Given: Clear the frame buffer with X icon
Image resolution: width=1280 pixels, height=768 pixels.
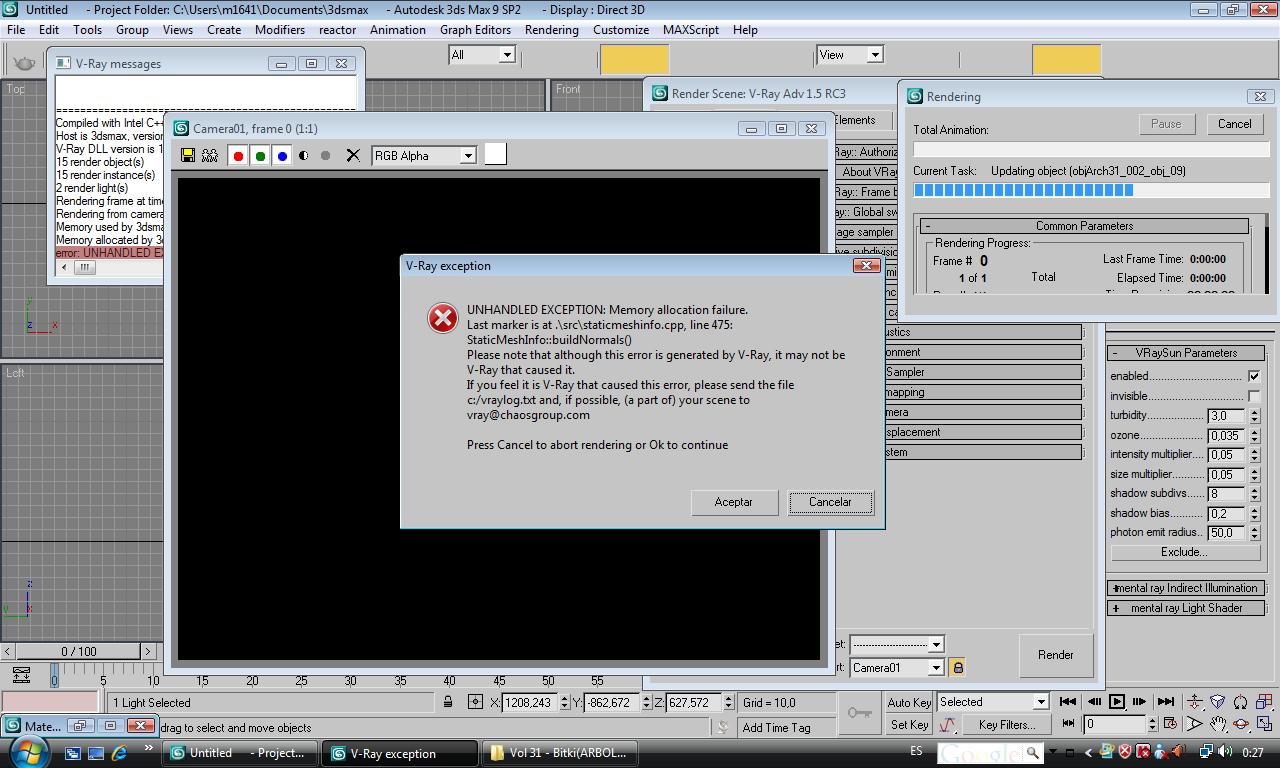Looking at the screenshot, I should [352, 155].
